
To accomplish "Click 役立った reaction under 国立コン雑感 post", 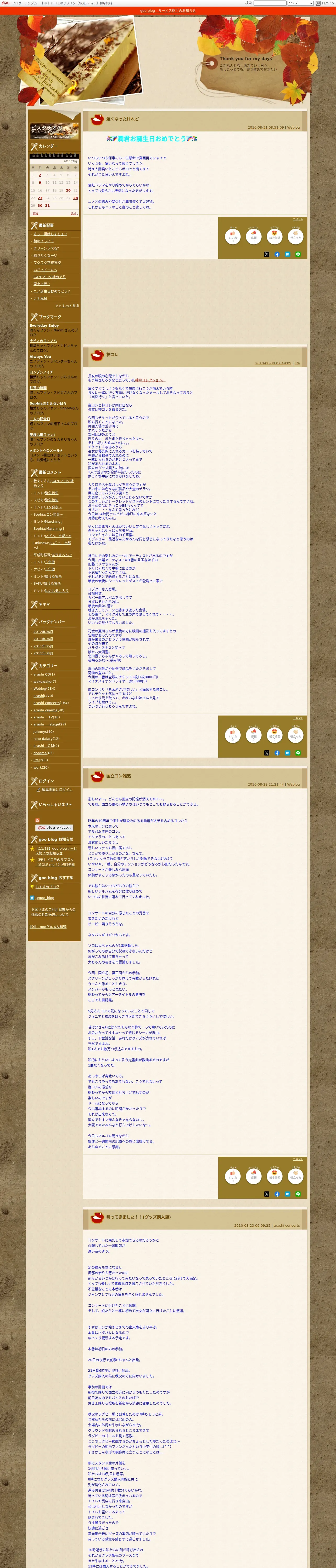I will 296,1176.
